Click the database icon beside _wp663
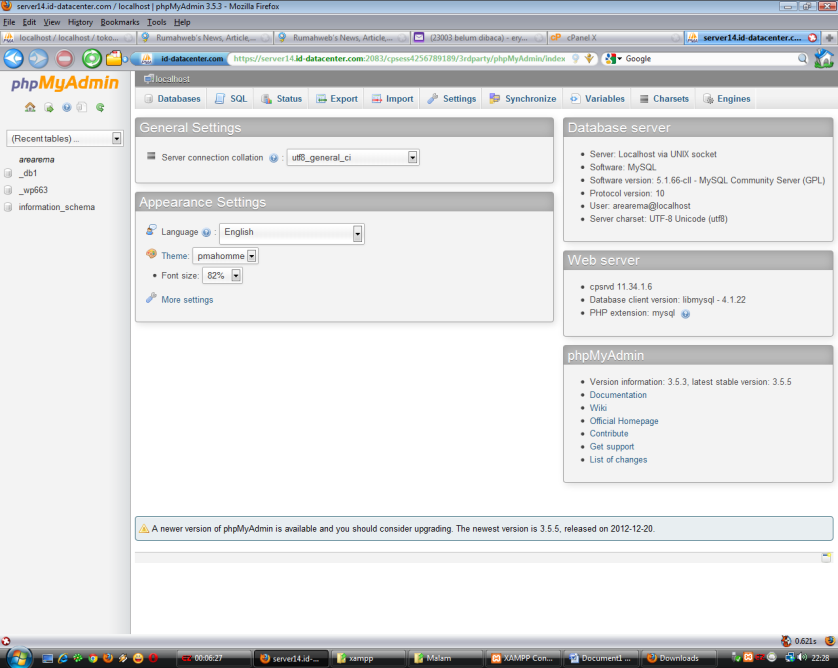The height and width of the screenshot is (668, 838). (8, 190)
